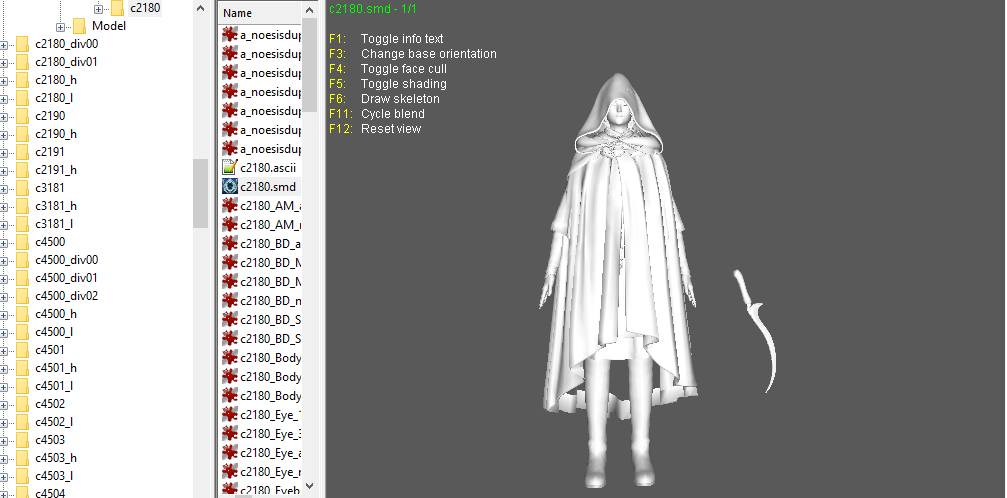Select the c4500_l folder name
This screenshot has height=498, width=1007.
54,332
